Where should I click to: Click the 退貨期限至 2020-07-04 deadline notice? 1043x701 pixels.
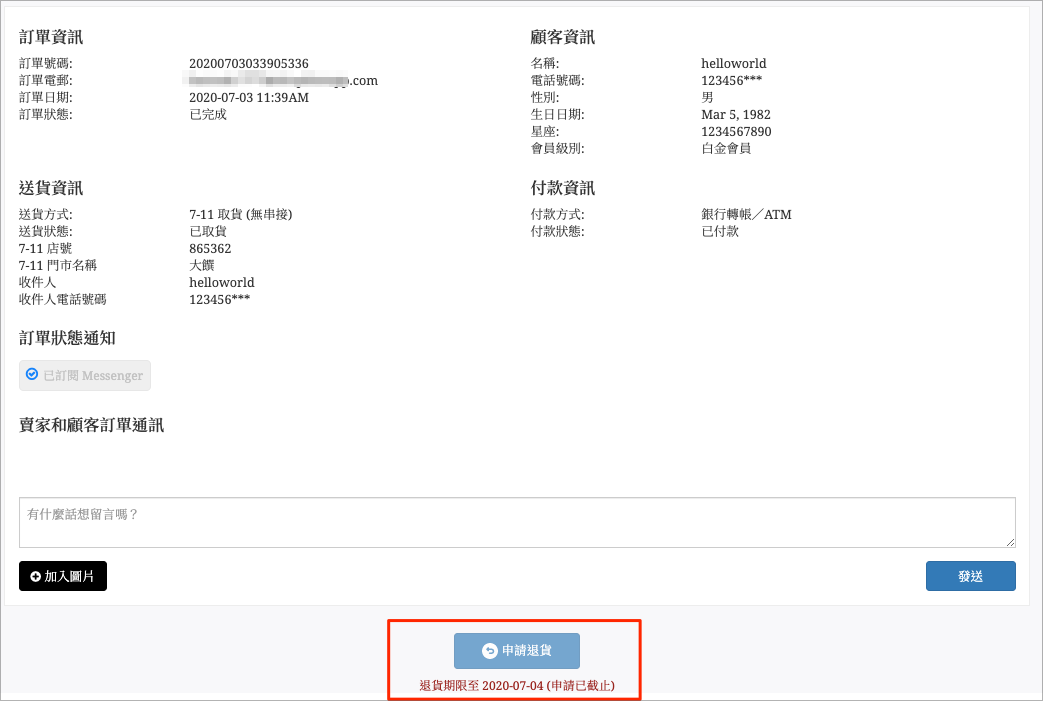[517, 686]
